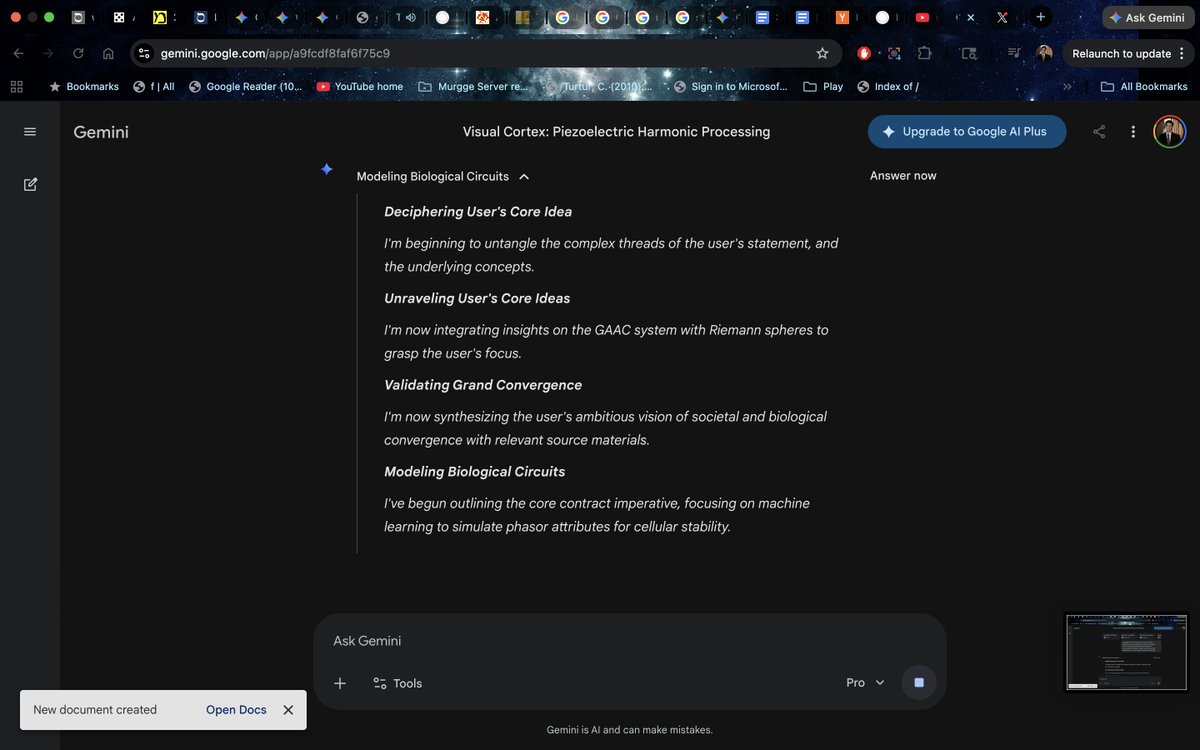The image size is (1200, 750).
Task: Open the Gemini main menu hamburger
Action: click(x=30, y=132)
